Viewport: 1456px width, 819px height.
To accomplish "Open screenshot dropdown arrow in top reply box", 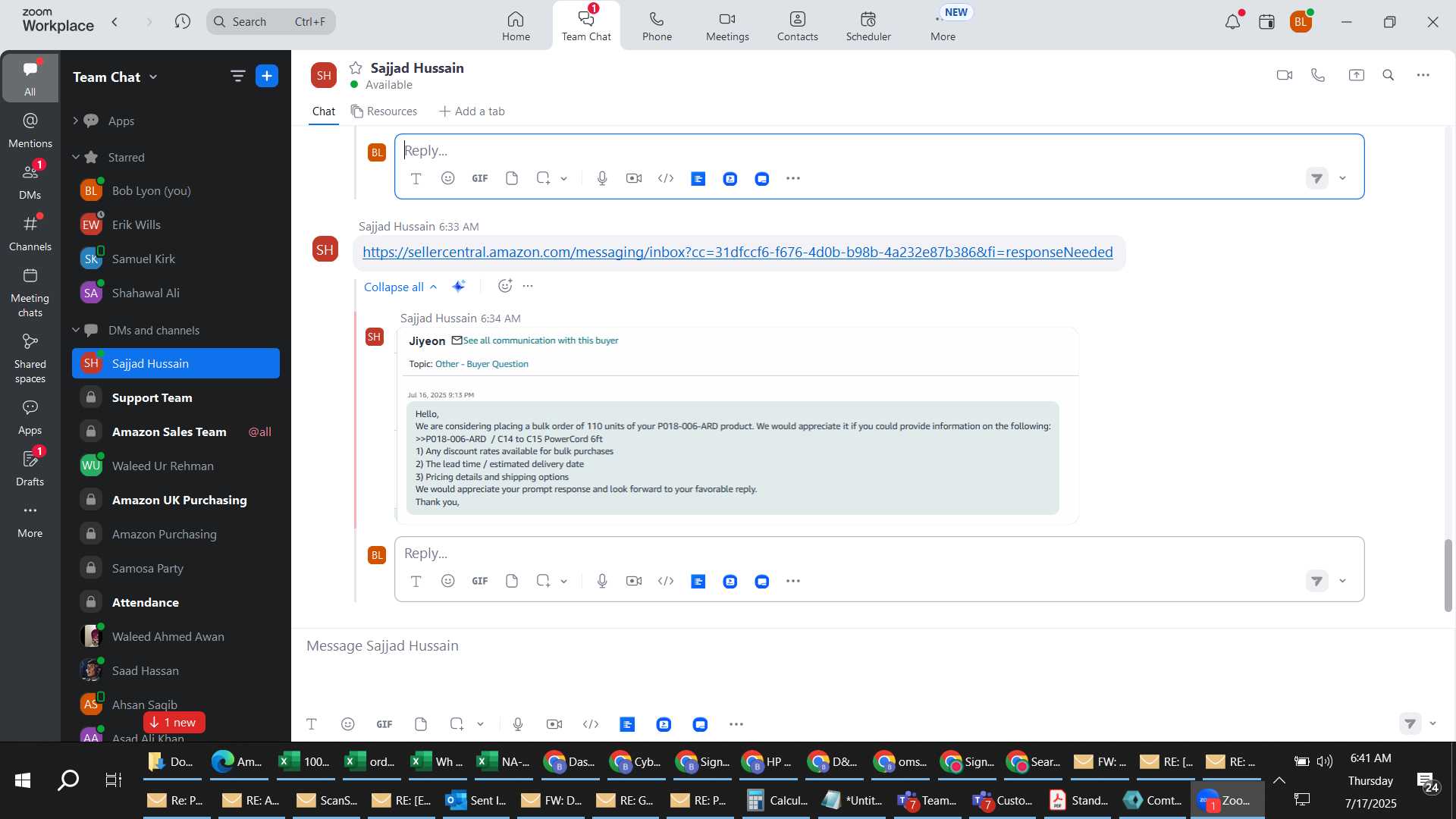I will coord(564,179).
